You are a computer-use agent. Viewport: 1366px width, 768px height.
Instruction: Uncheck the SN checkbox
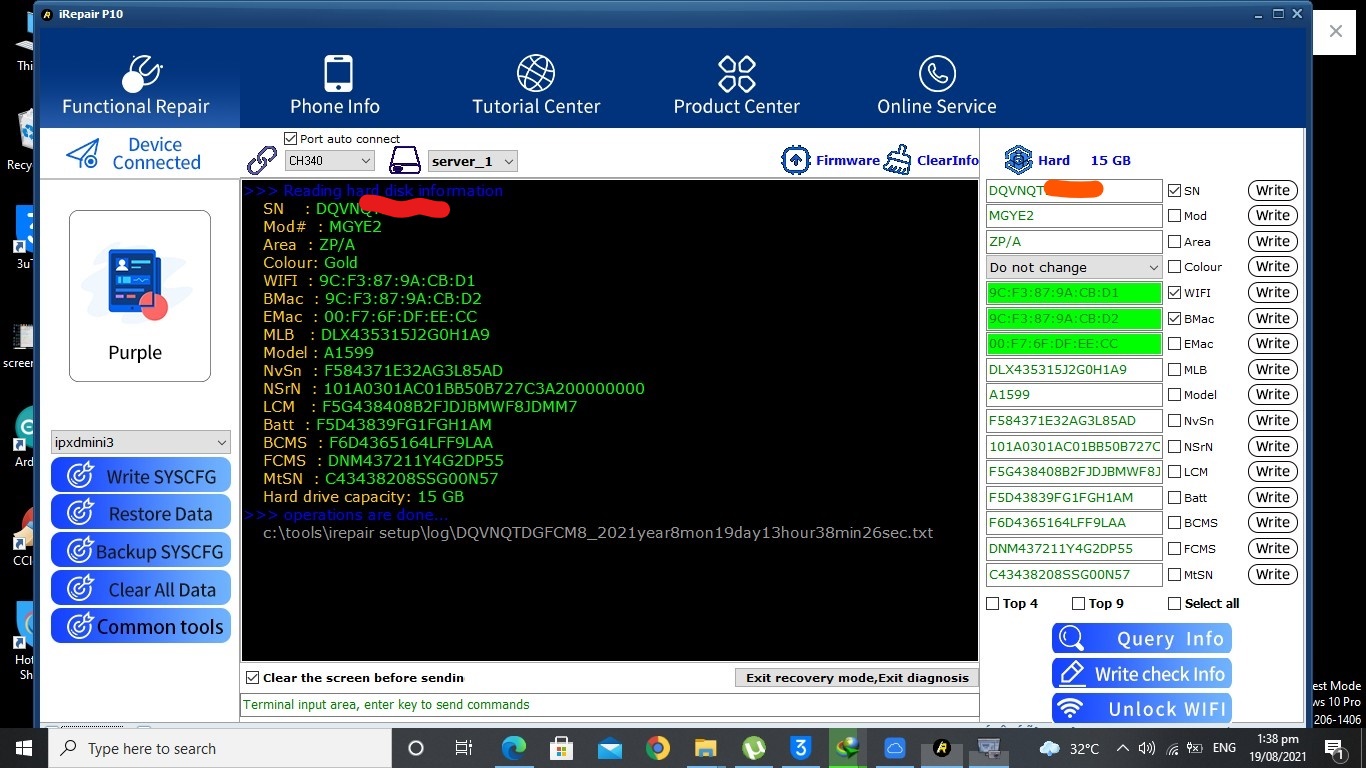1175,191
